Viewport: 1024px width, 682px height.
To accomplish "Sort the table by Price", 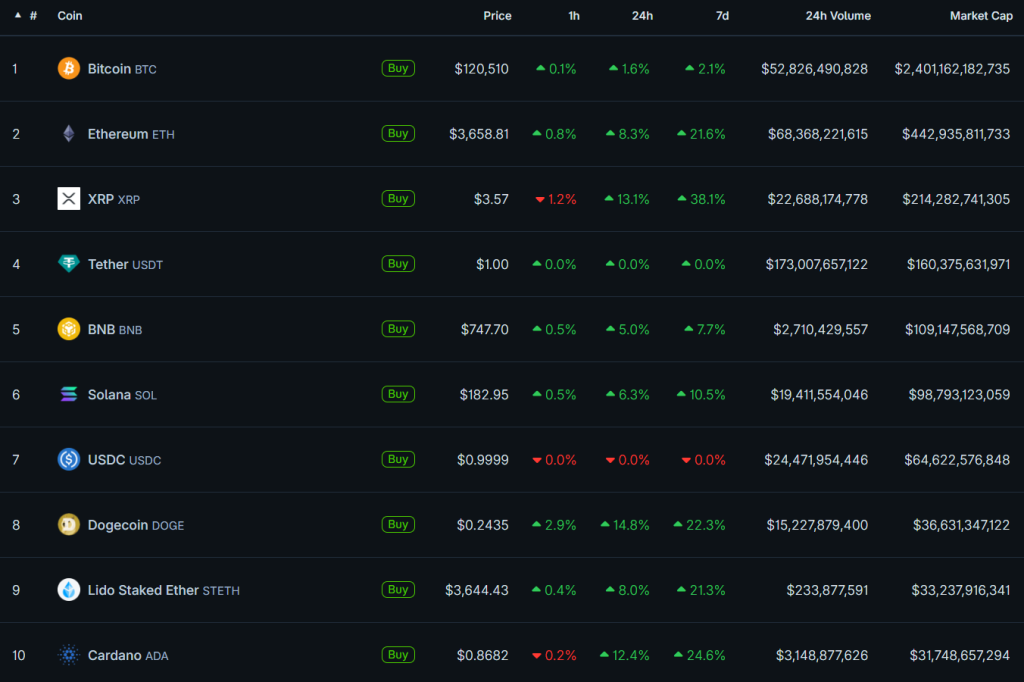I will tap(497, 16).
